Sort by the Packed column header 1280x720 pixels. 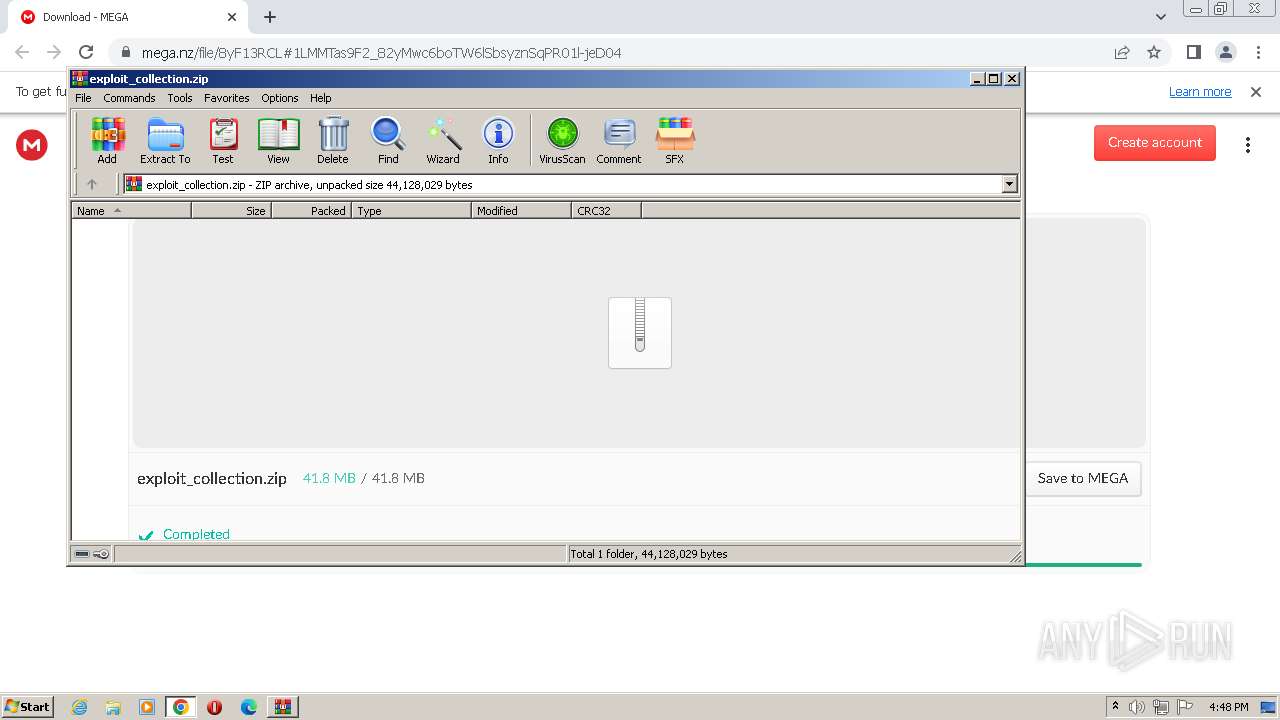312,210
